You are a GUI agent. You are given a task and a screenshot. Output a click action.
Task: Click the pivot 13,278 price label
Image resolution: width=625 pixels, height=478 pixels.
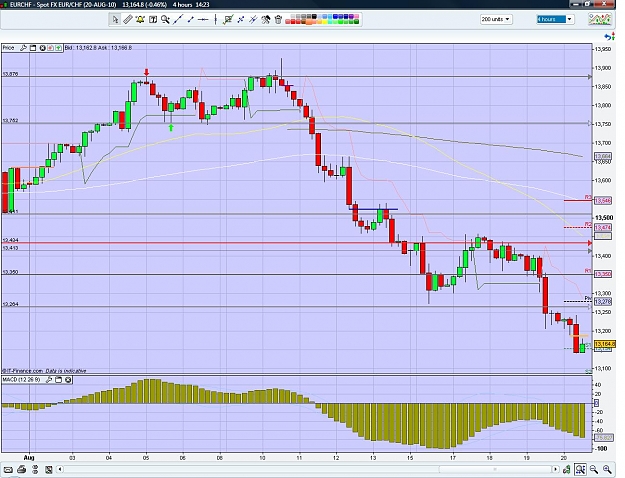tap(603, 302)
